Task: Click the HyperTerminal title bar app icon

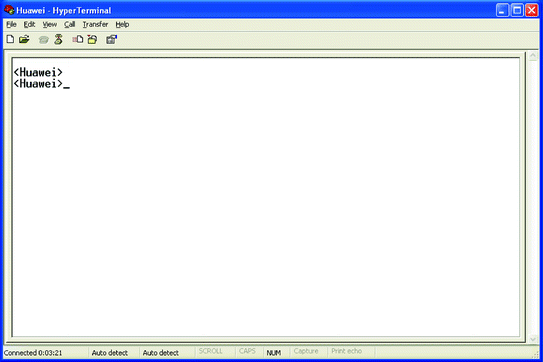Action: click(9, 10)
